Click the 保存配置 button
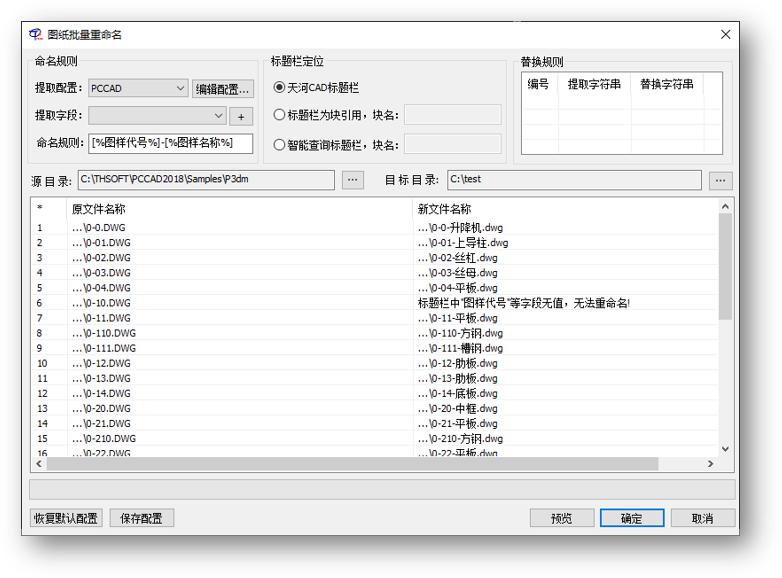This screenshot has width=782, height=578. coord(142,518)
